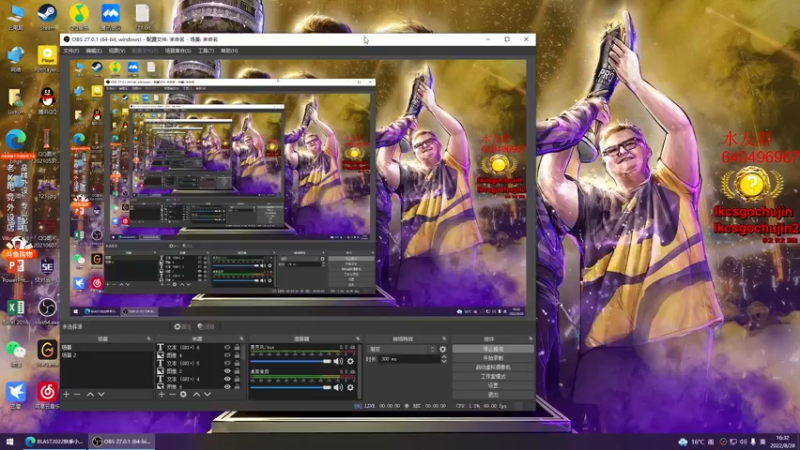
Task: Remove the selected source with the minus icon
Action: [172, 394]
